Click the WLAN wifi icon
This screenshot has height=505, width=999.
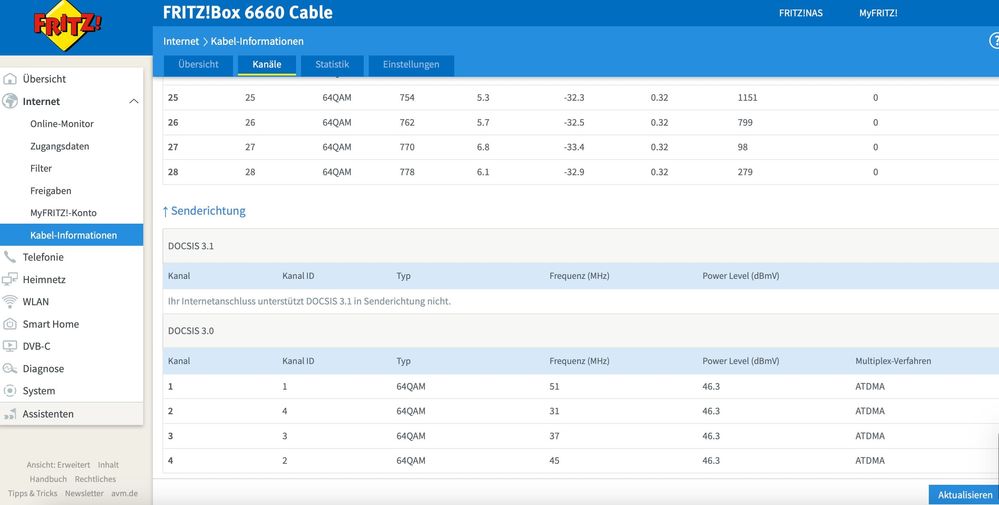click(11, 302)
